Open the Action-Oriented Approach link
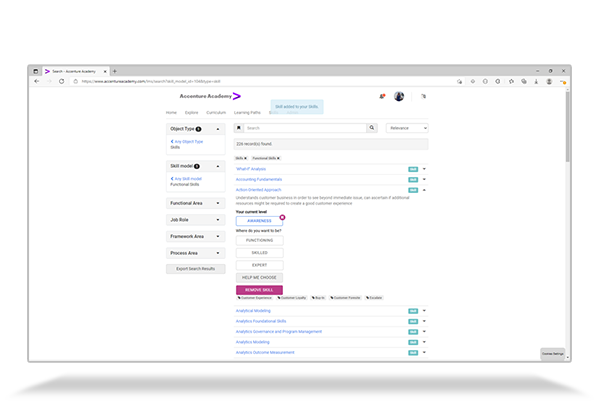The image size is (600, 402). (258, 190)
